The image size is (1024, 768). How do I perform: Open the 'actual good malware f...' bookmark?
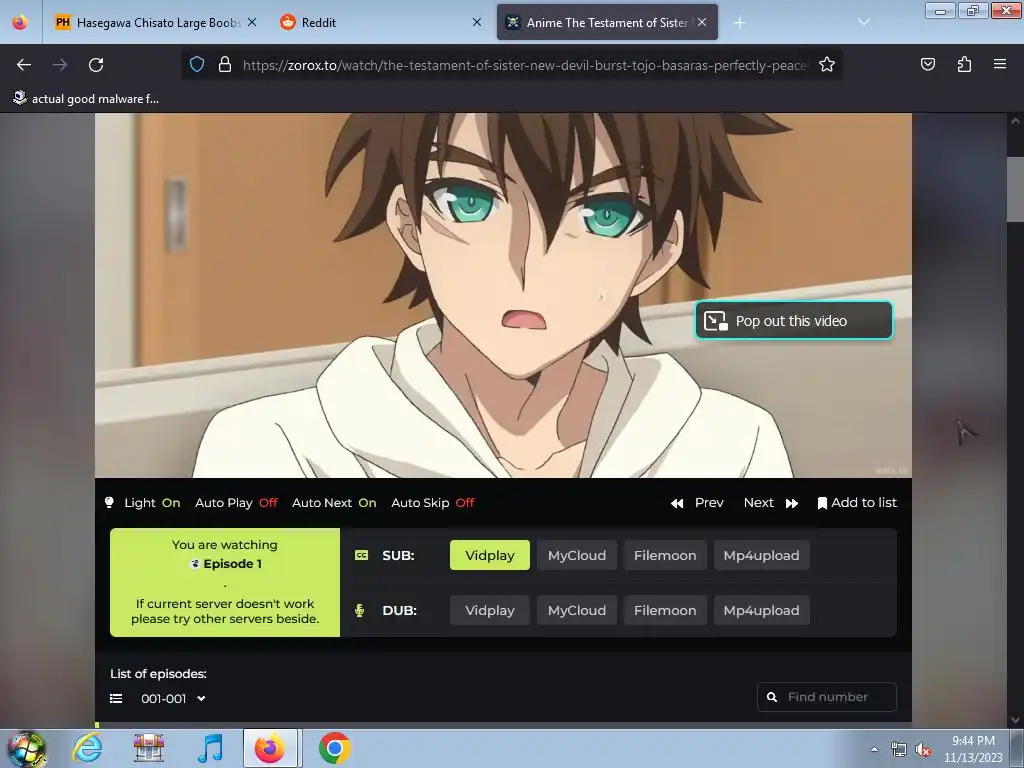[86, 99]
